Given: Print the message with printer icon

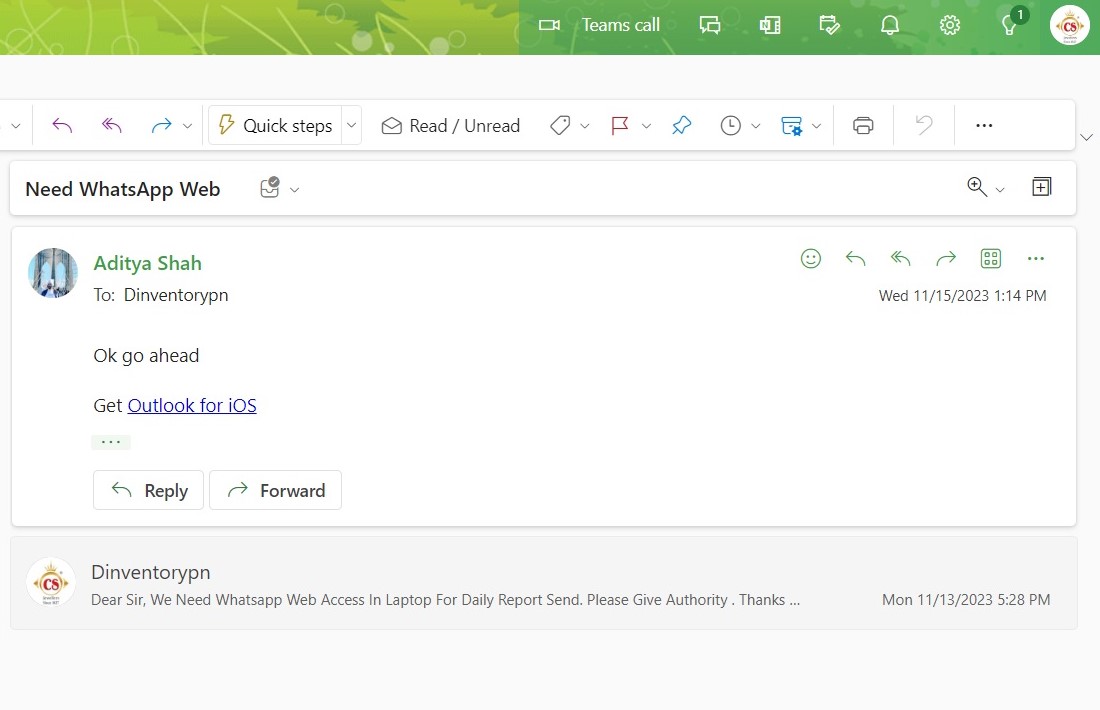Looking at the screenshot, I should [863, 126].
